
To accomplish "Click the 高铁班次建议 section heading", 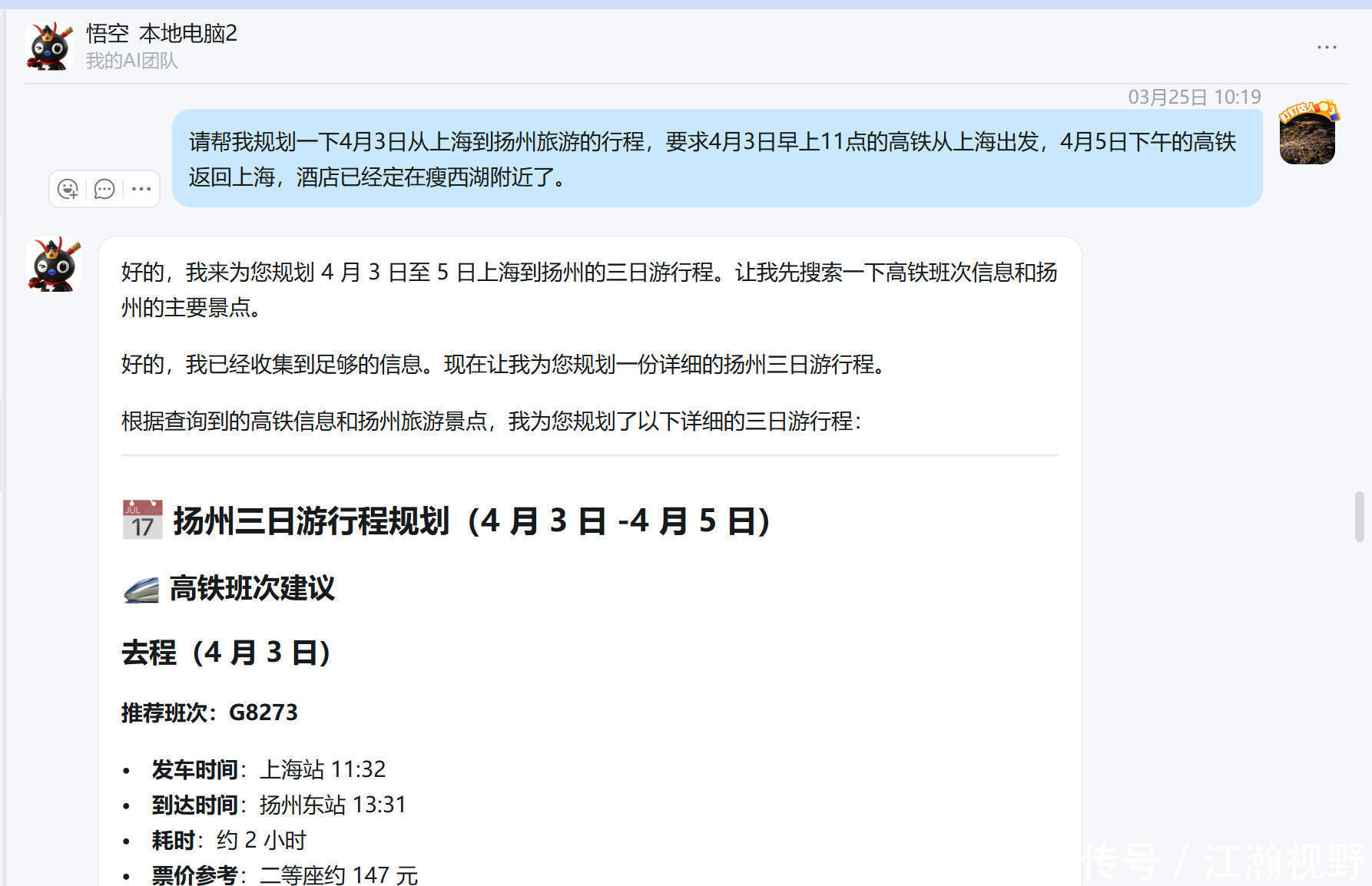I will [252, 589].
